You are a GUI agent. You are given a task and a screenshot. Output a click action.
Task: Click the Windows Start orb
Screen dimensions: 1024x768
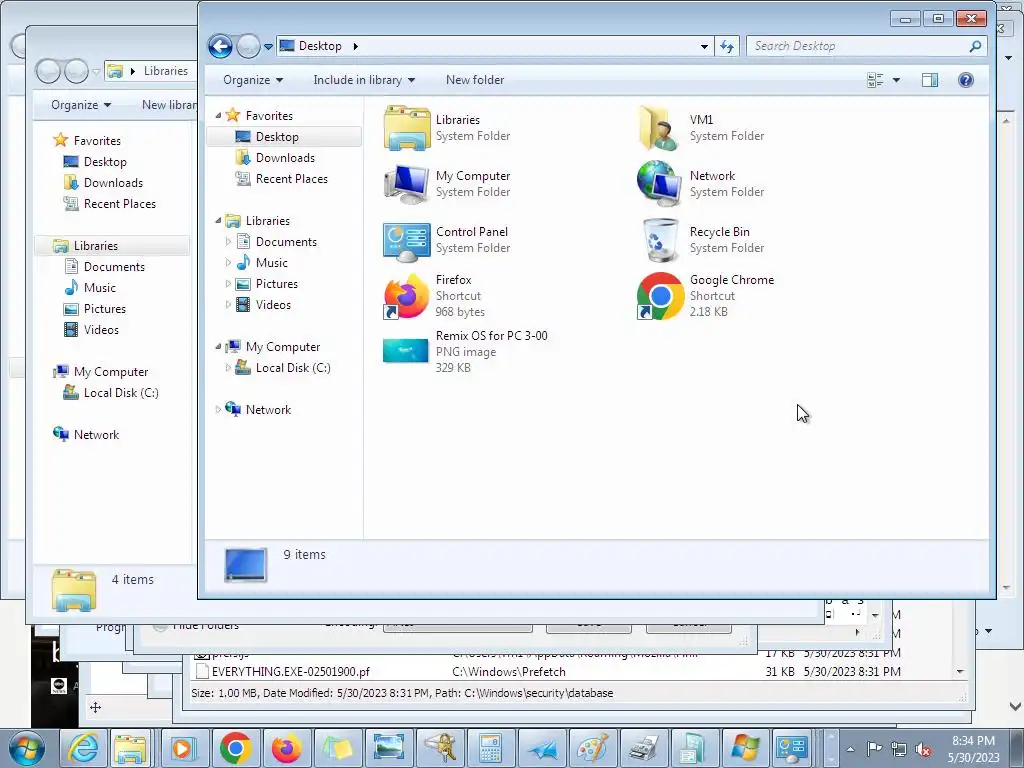coord(27,748)
